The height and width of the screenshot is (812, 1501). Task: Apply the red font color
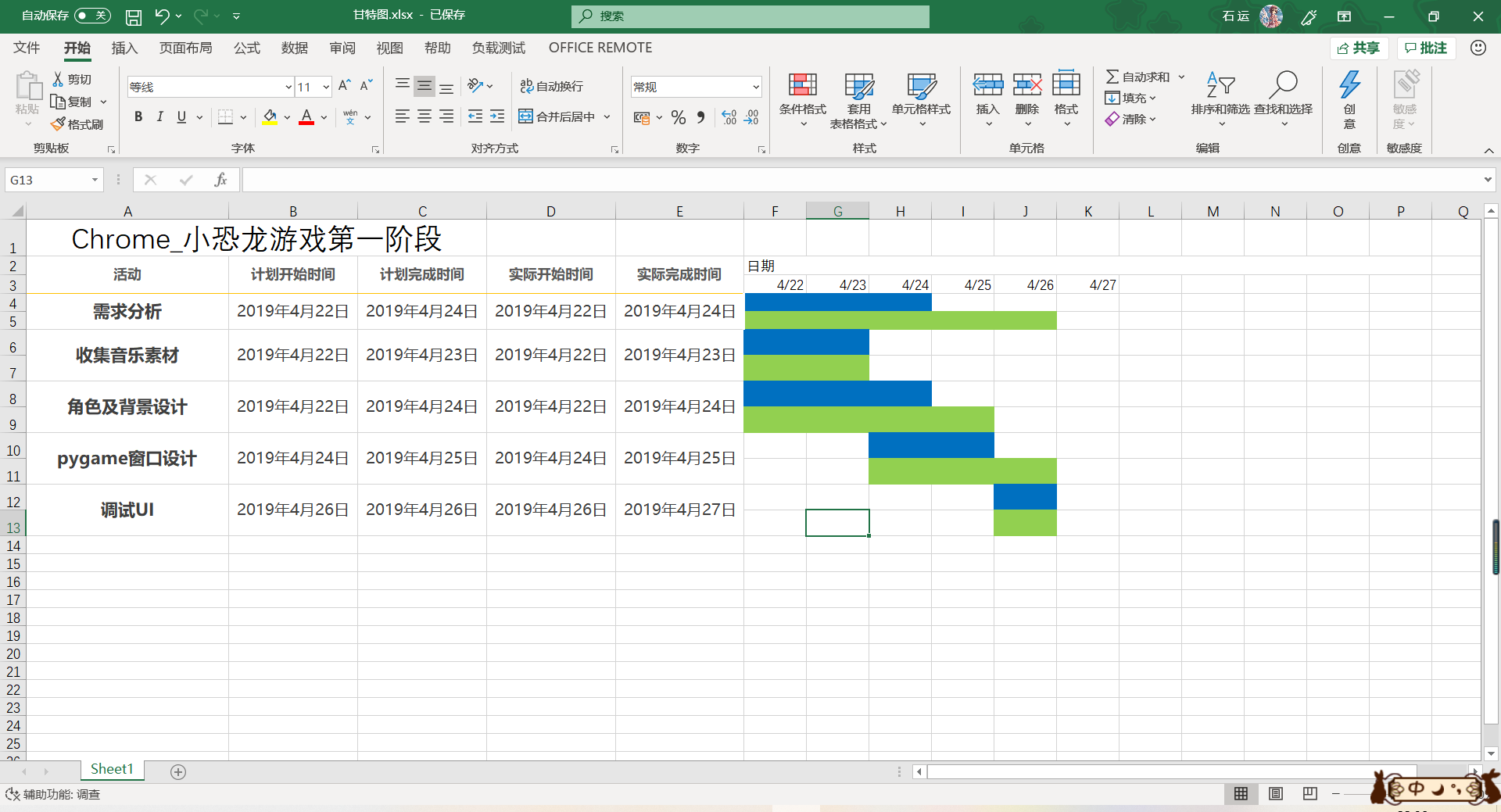point(306,117)
